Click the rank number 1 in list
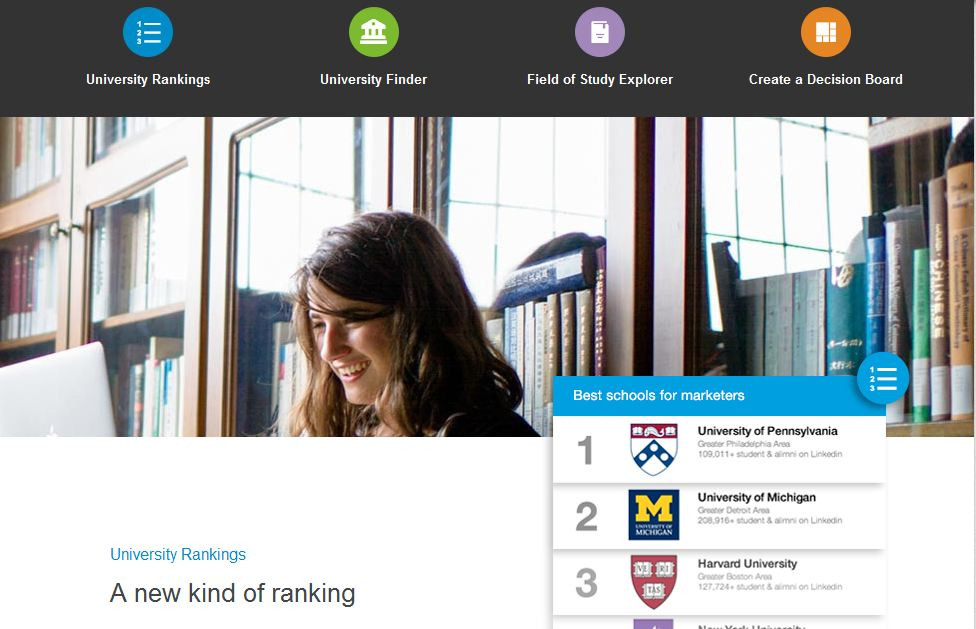976x629 pixels. pyautogui.click(x=586, y=451)
